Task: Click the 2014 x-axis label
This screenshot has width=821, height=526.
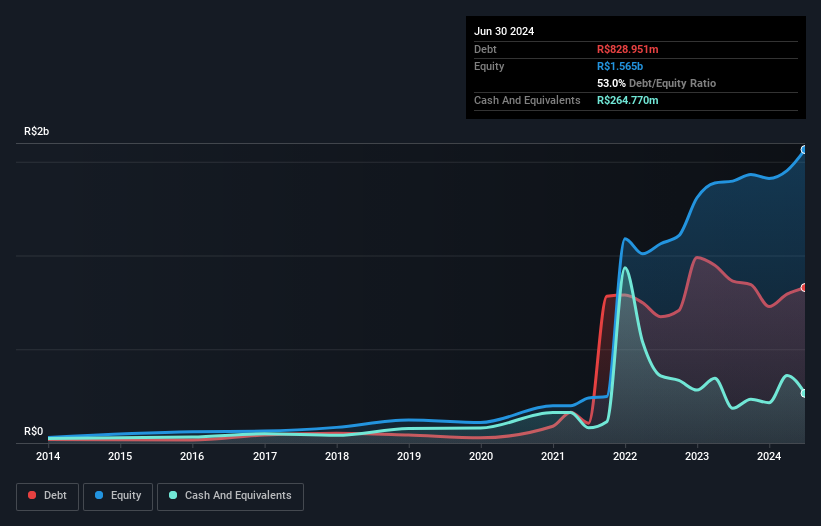Action: [48, 456]
